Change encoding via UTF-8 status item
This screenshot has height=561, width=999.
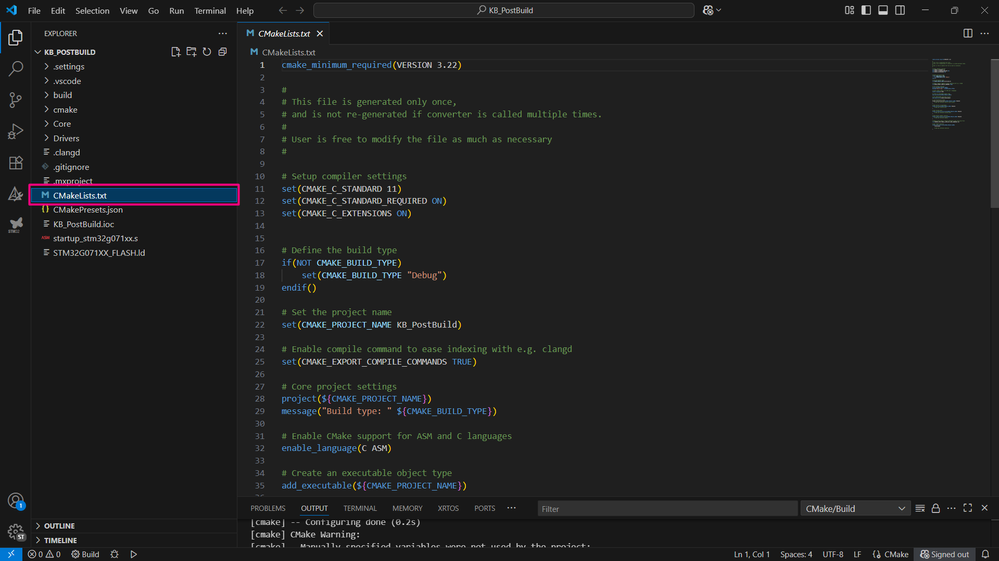point(833,554)
